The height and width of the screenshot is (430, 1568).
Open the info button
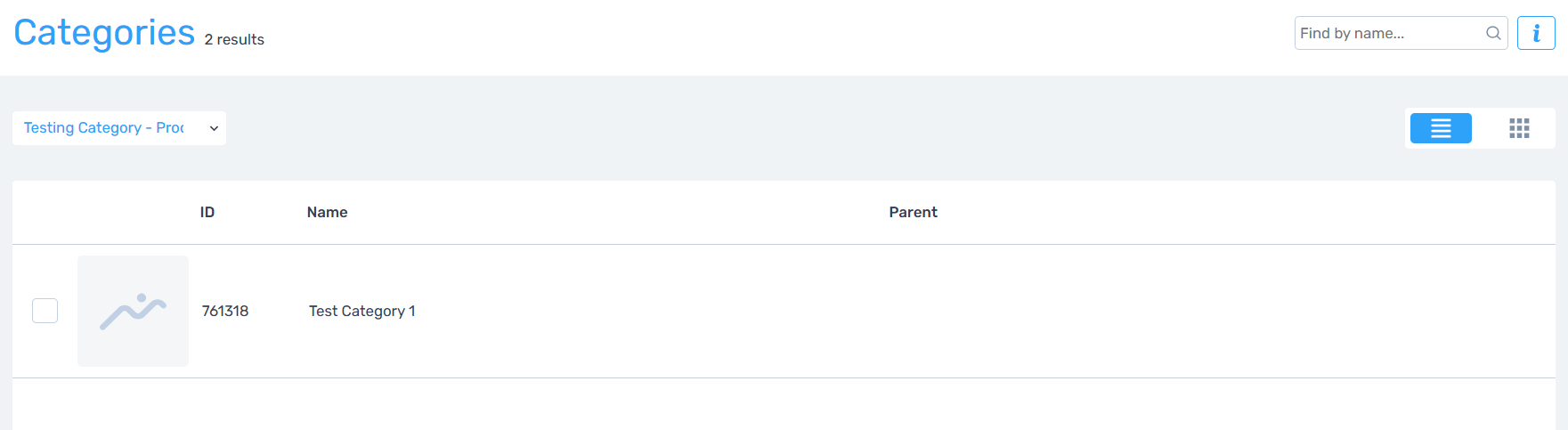pyautogui.click(x=1536, y=33)
